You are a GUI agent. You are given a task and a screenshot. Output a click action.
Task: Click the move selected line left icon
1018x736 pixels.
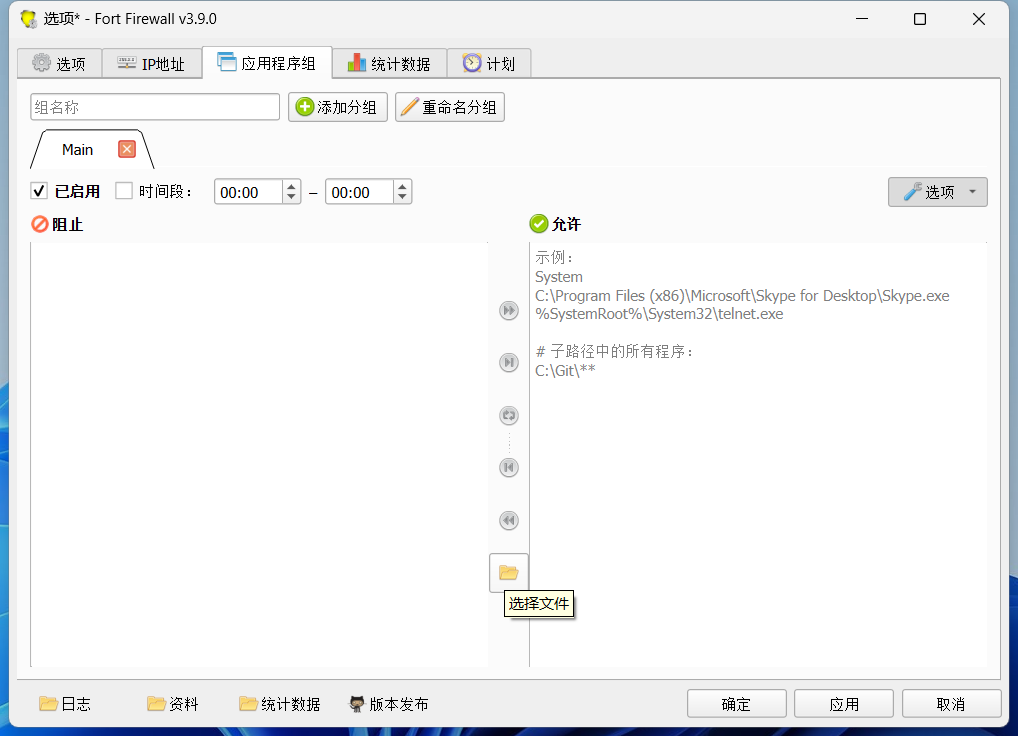pyautogui.click(x=508, y=467)
